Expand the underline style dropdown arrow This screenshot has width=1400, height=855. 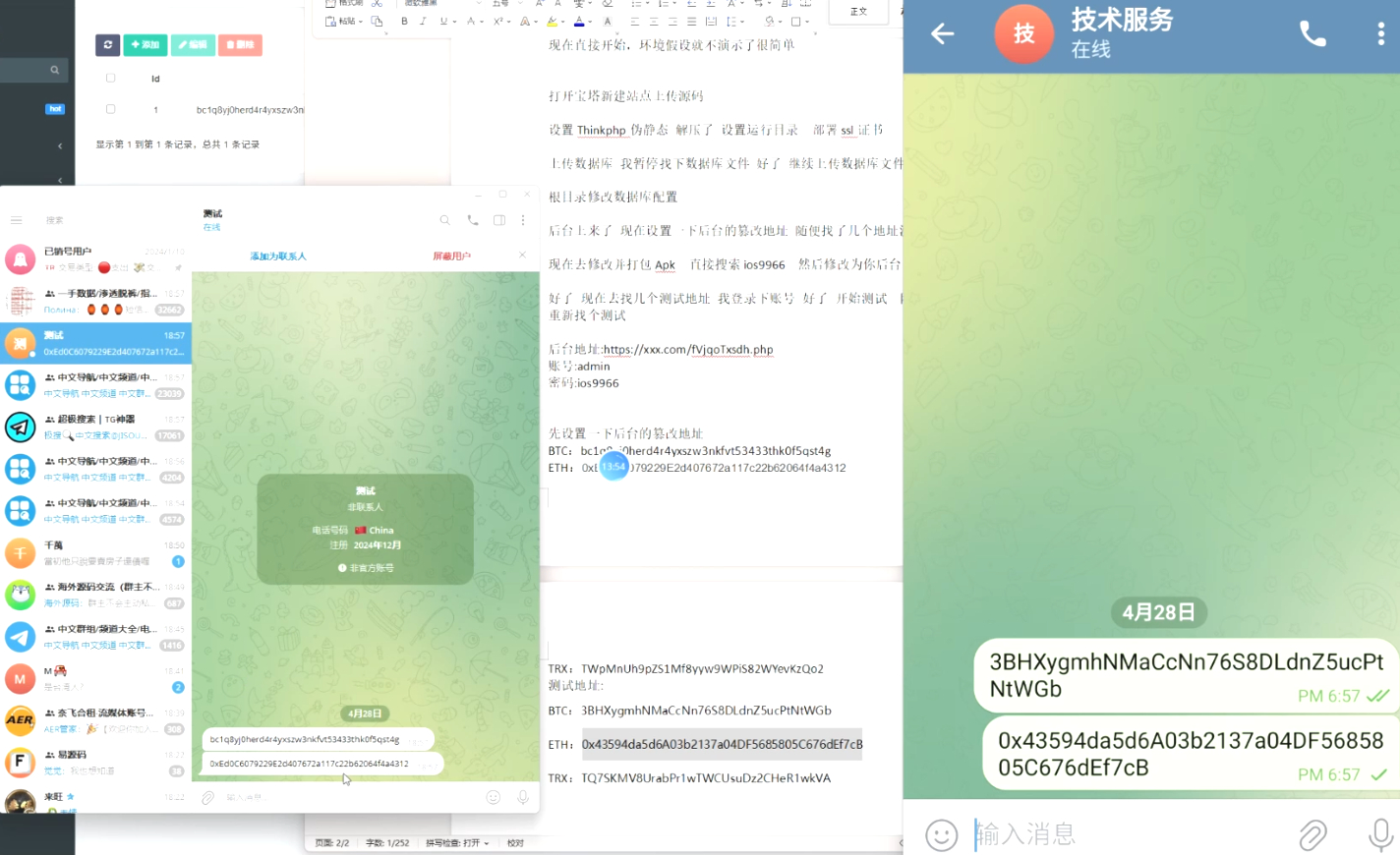pos(455,22)
